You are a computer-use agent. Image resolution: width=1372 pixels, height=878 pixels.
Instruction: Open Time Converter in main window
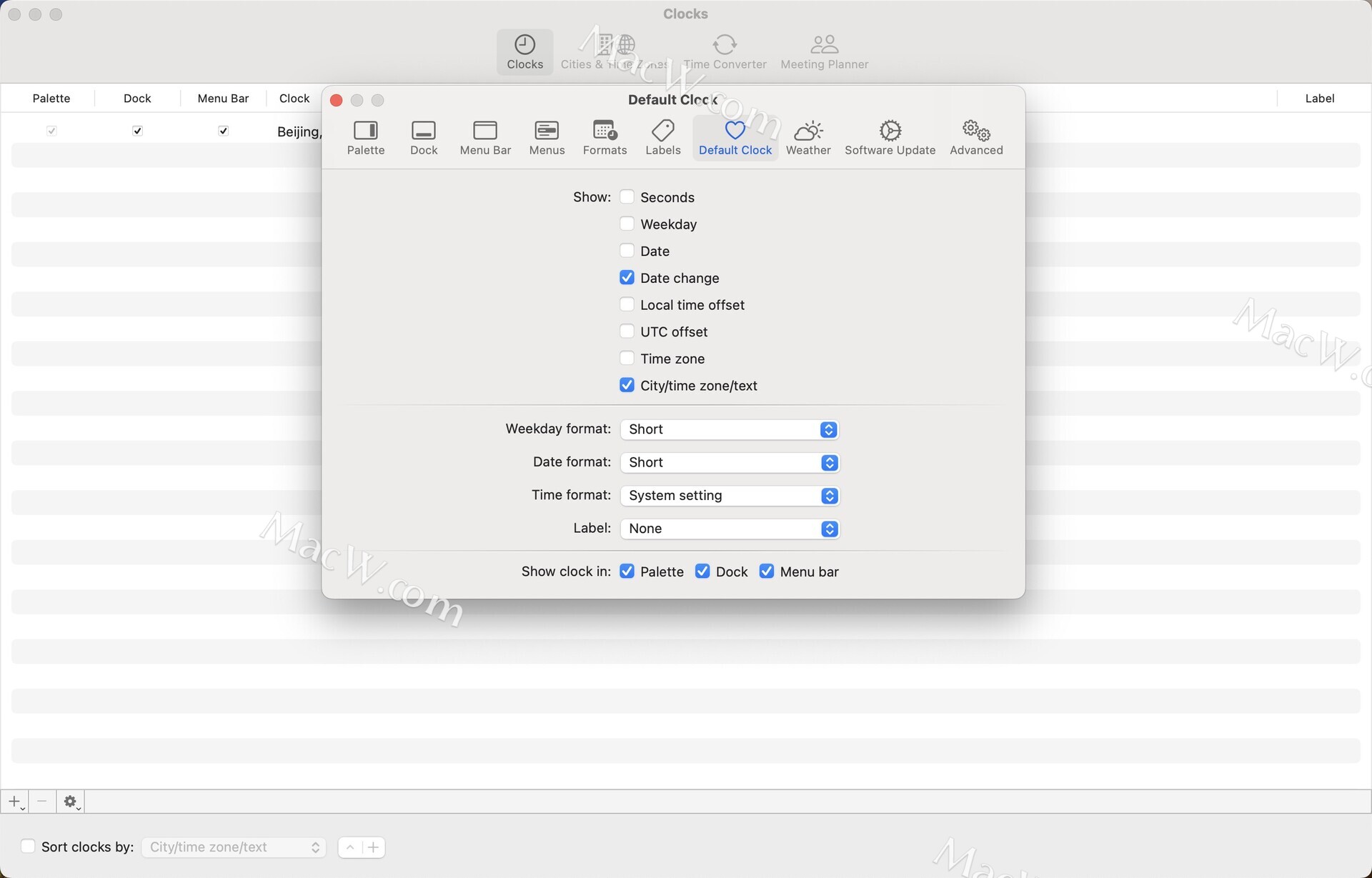725,52
